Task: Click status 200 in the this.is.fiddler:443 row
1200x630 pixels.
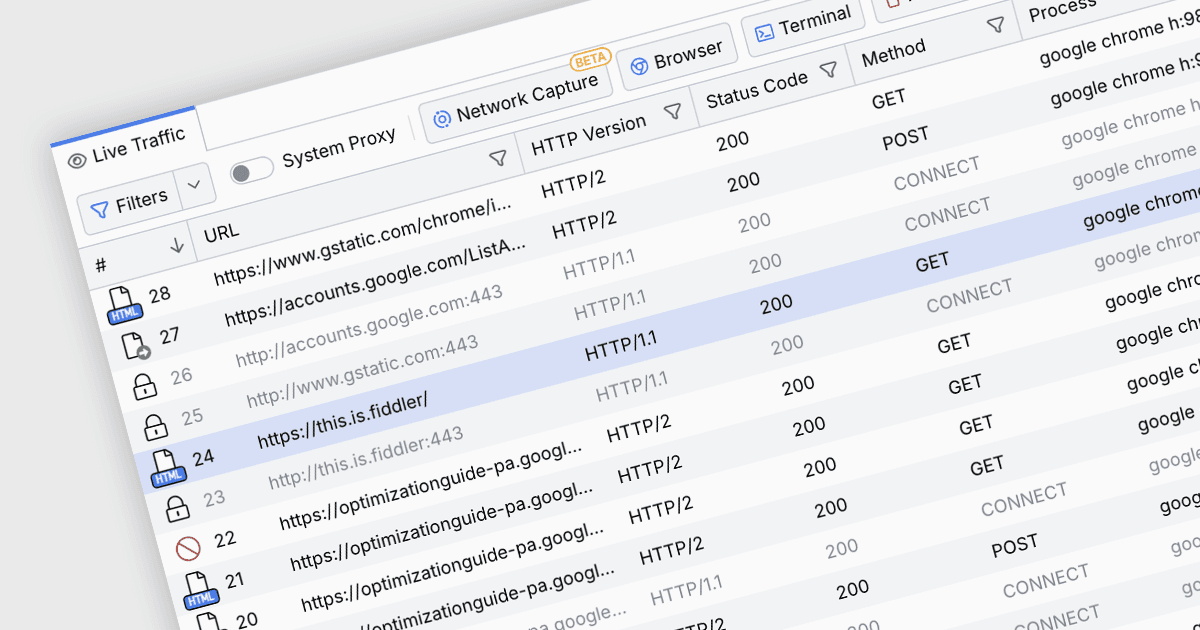Action: [787, 344]
